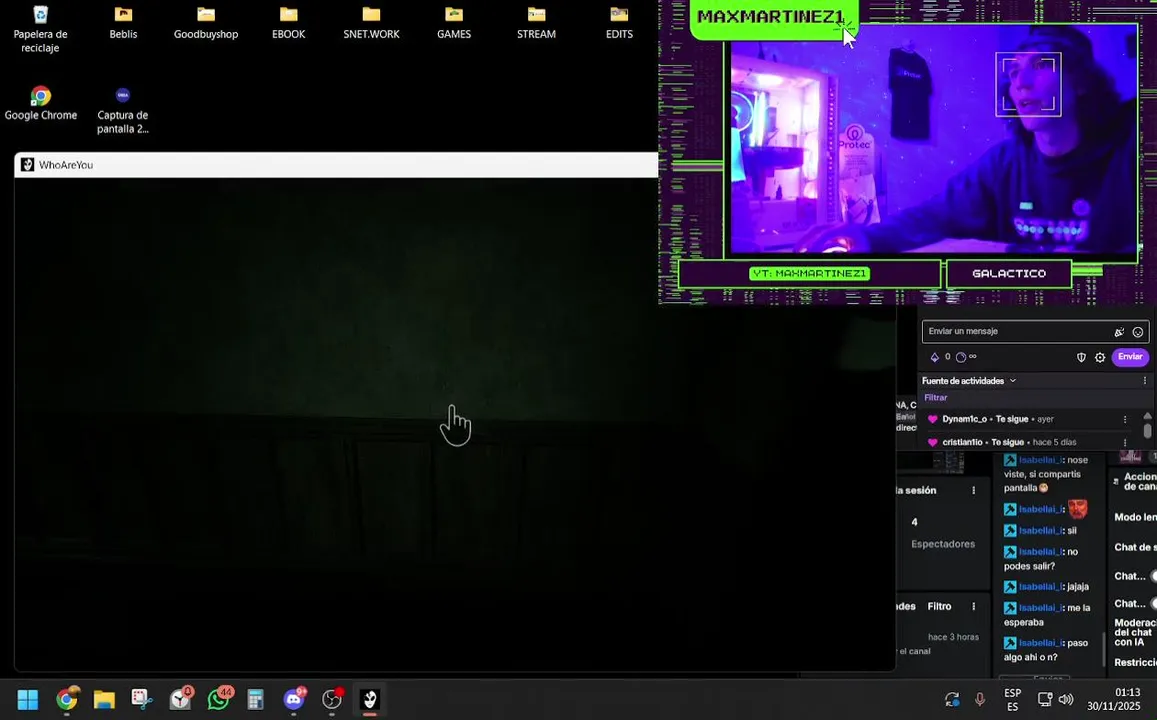Click the 'Te sigue • ayer' text of Dynam1c_o
Viewport: 1157px width, 720px height.
(1024, 419)
